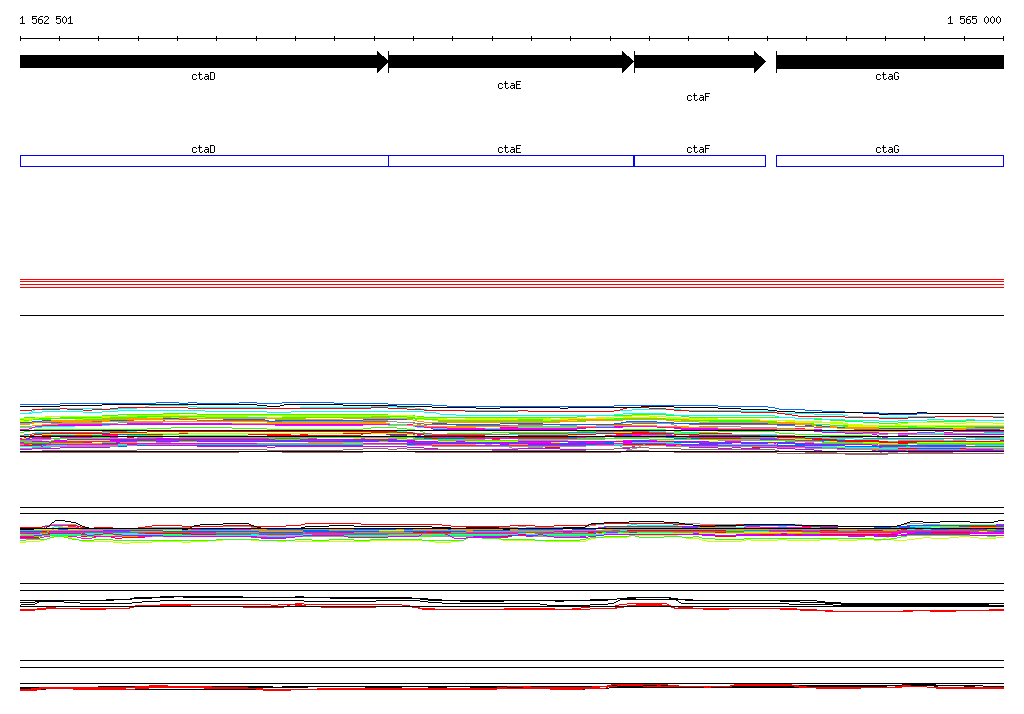Select the ctaG label above the blue box

click(887, 149)
